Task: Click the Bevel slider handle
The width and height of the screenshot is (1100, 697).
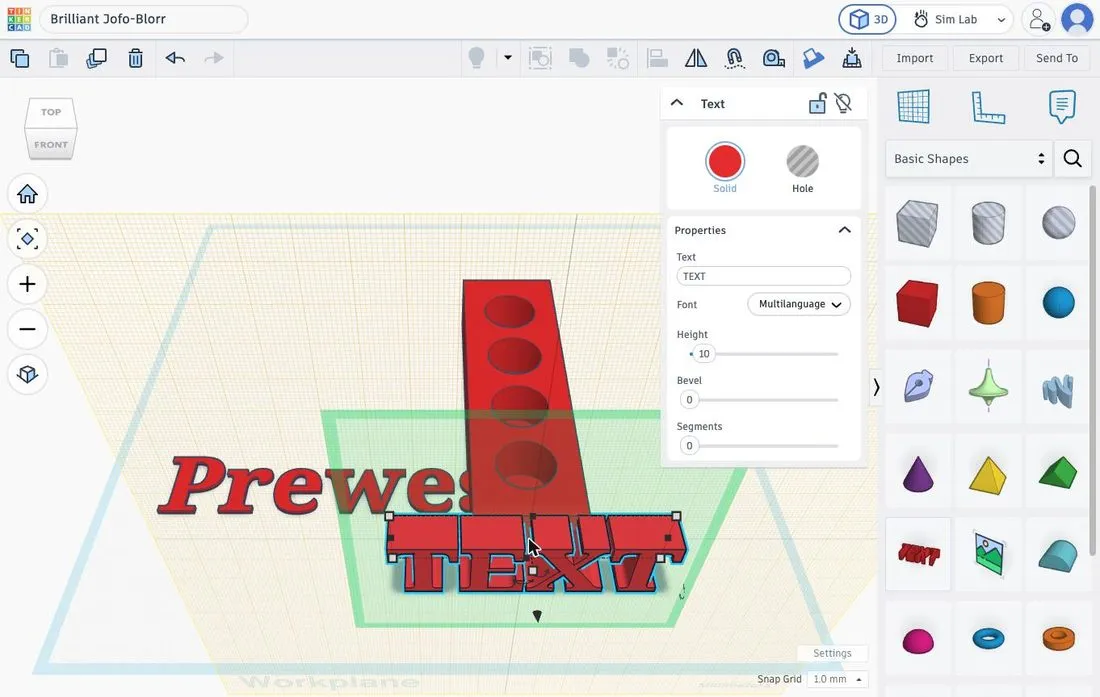Action: (689, 400)
